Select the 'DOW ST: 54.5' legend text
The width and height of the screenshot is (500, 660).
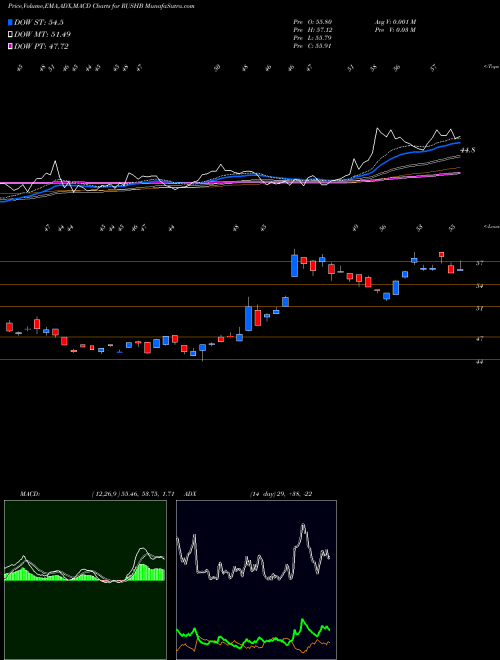point(39,22)
